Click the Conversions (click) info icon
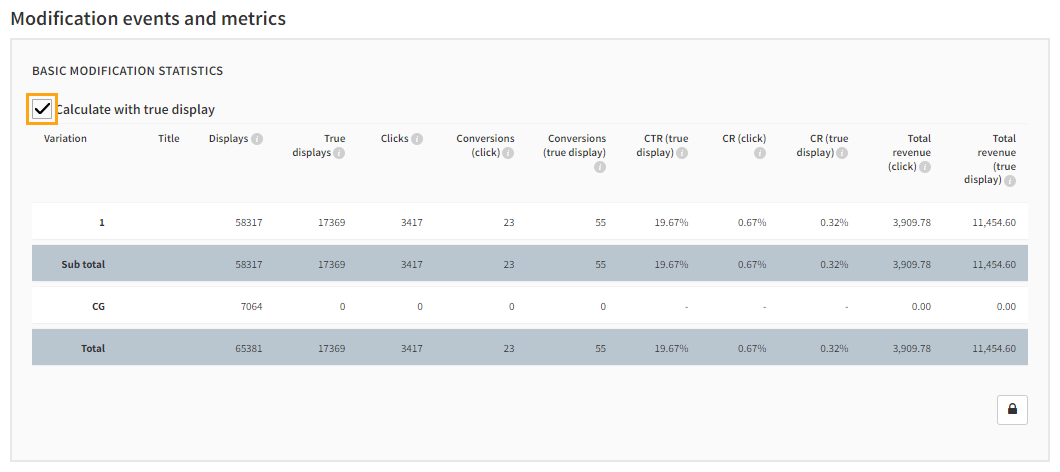 (x=508, y=153)
